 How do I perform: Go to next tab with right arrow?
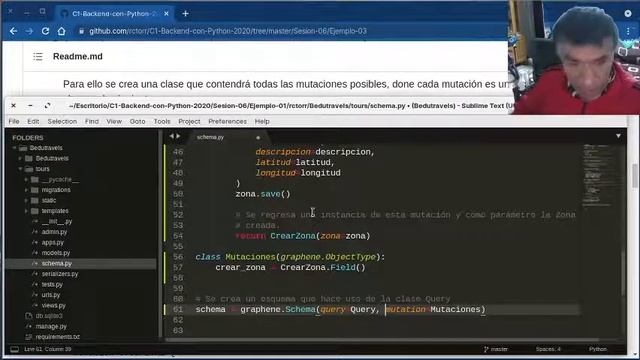click(178, 136)
